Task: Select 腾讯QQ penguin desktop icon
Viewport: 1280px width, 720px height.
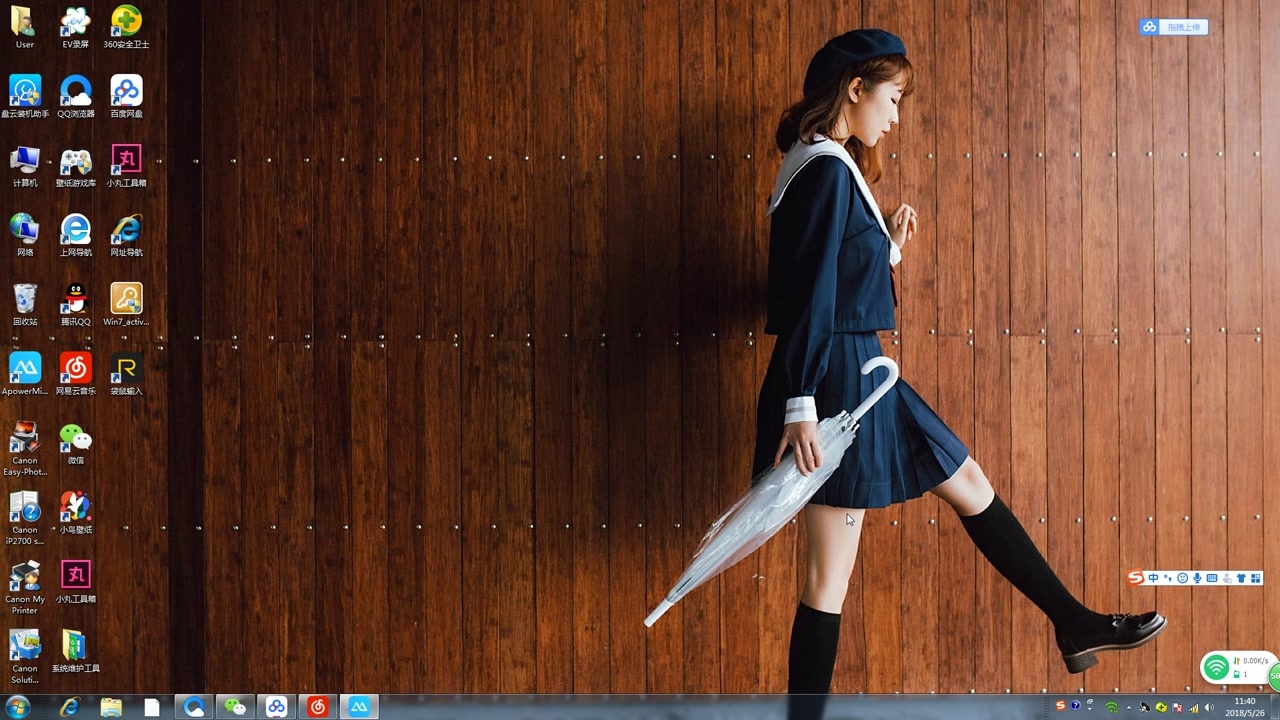Action: [x=75, y=304]
